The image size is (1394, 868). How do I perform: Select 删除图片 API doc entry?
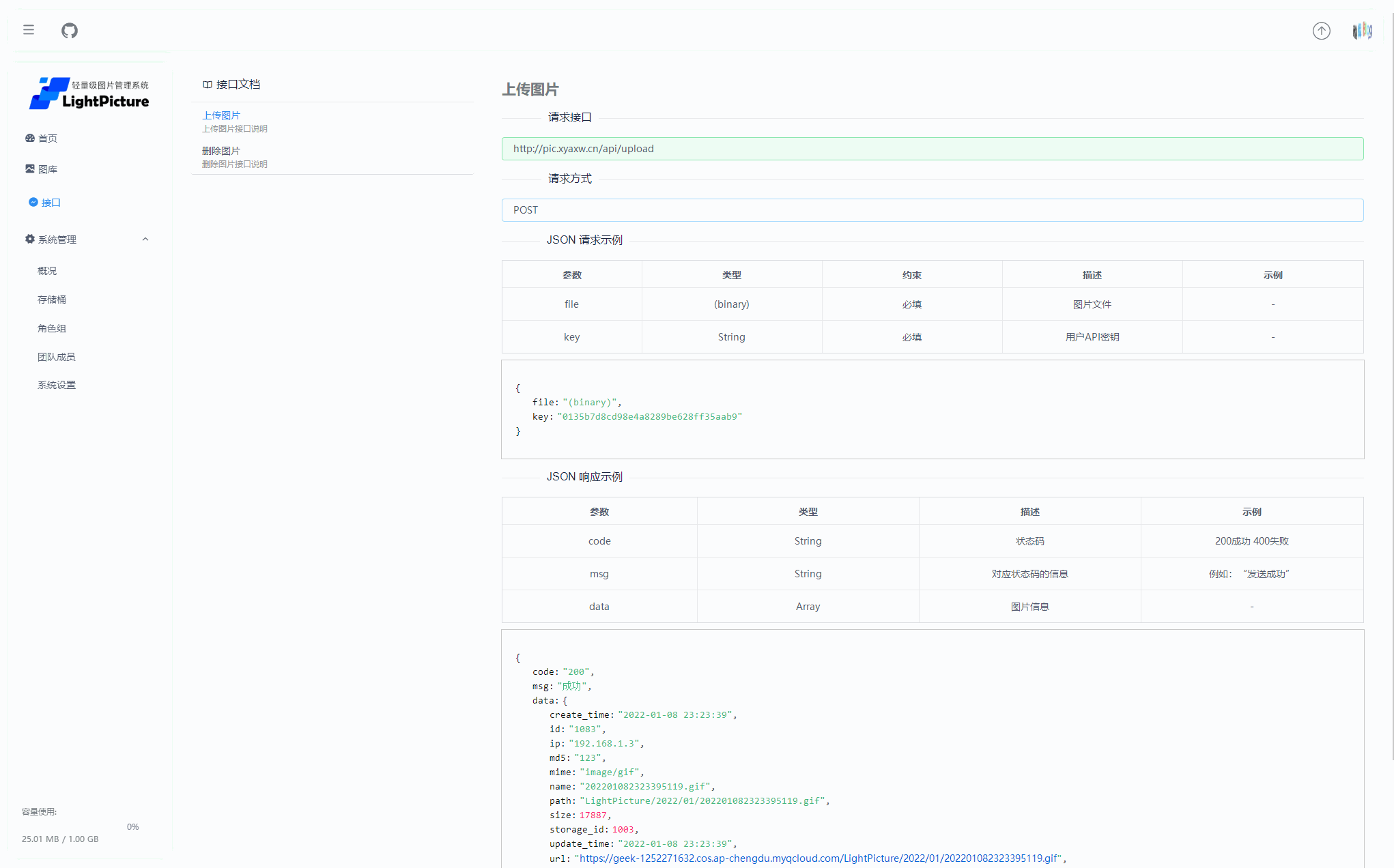221,151
